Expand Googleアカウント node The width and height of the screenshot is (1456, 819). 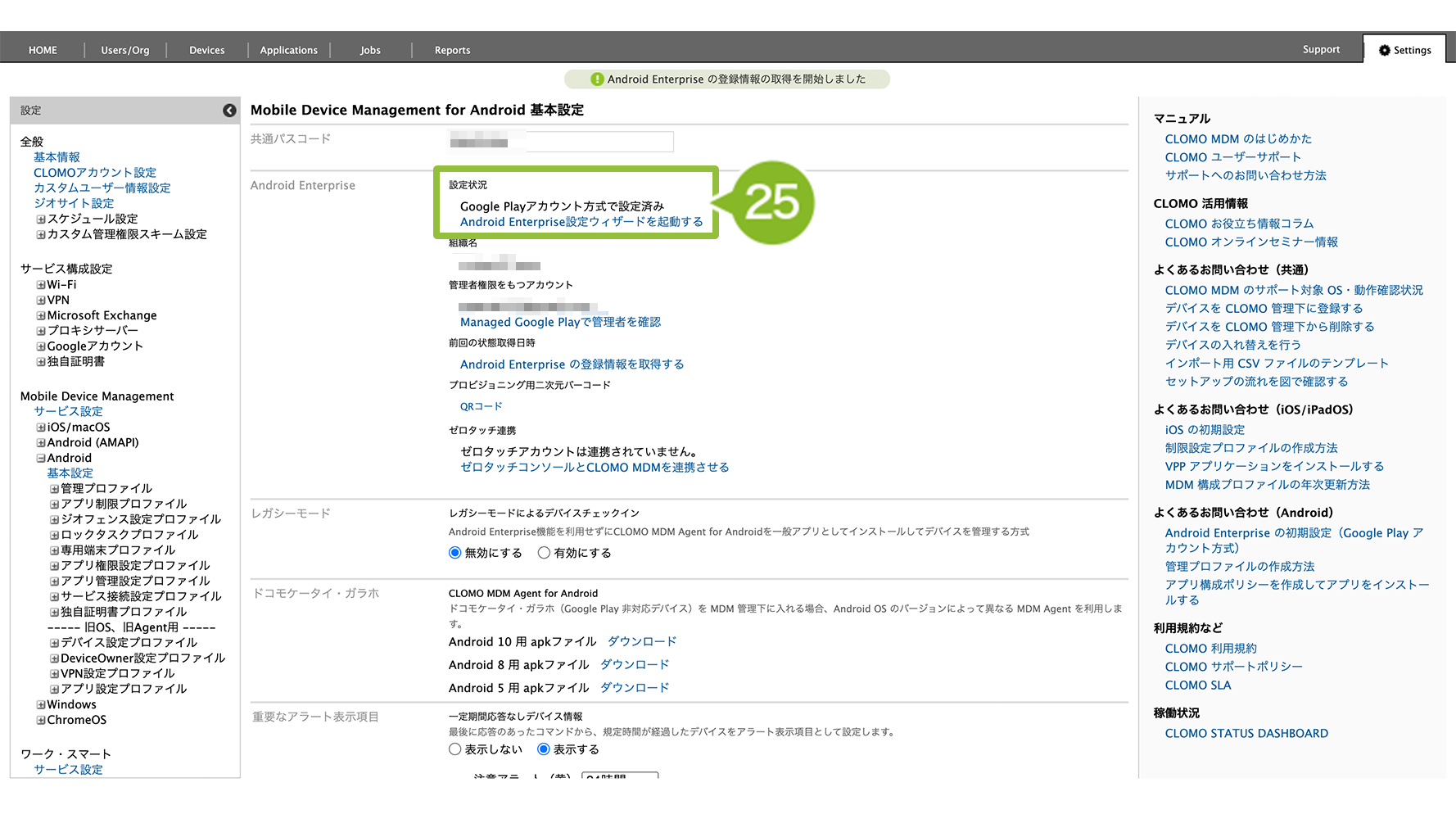(x=41, y=346)
